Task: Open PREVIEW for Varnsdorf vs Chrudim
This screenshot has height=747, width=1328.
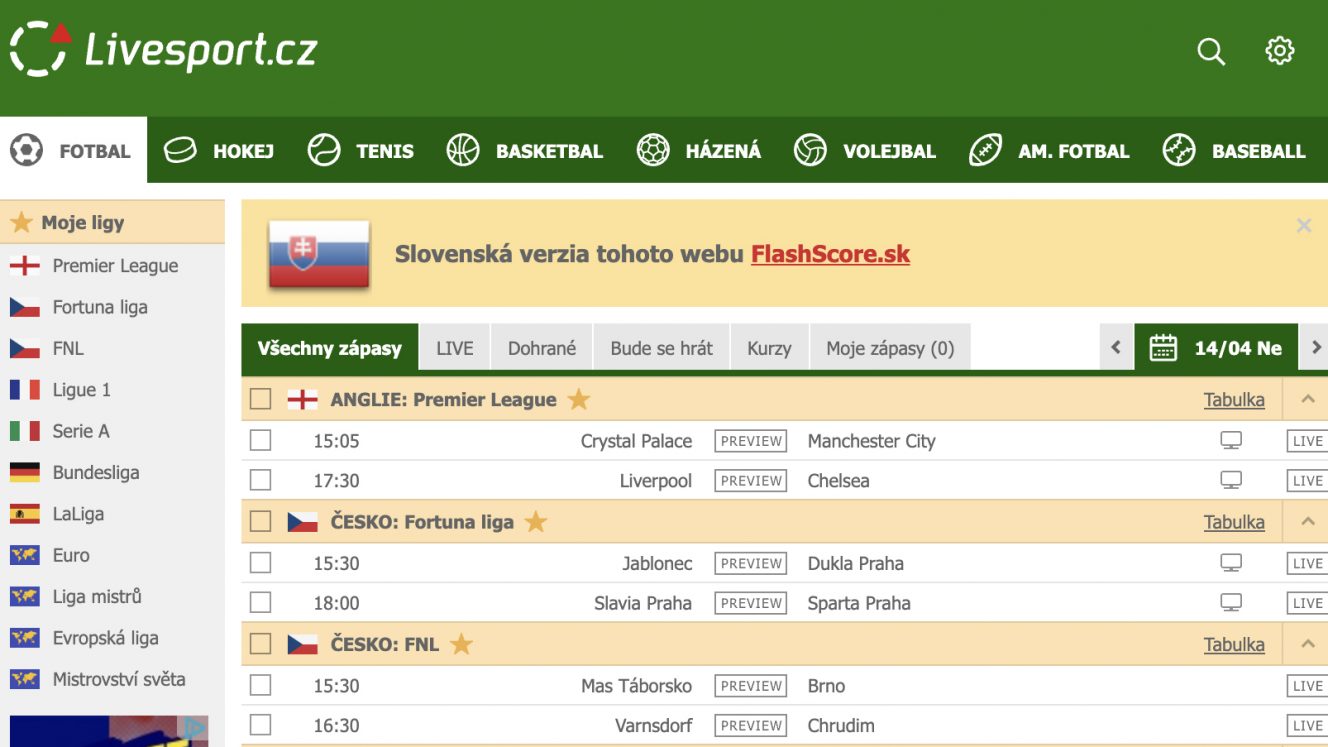Action: pyautogui.click(x=751, y=725)
